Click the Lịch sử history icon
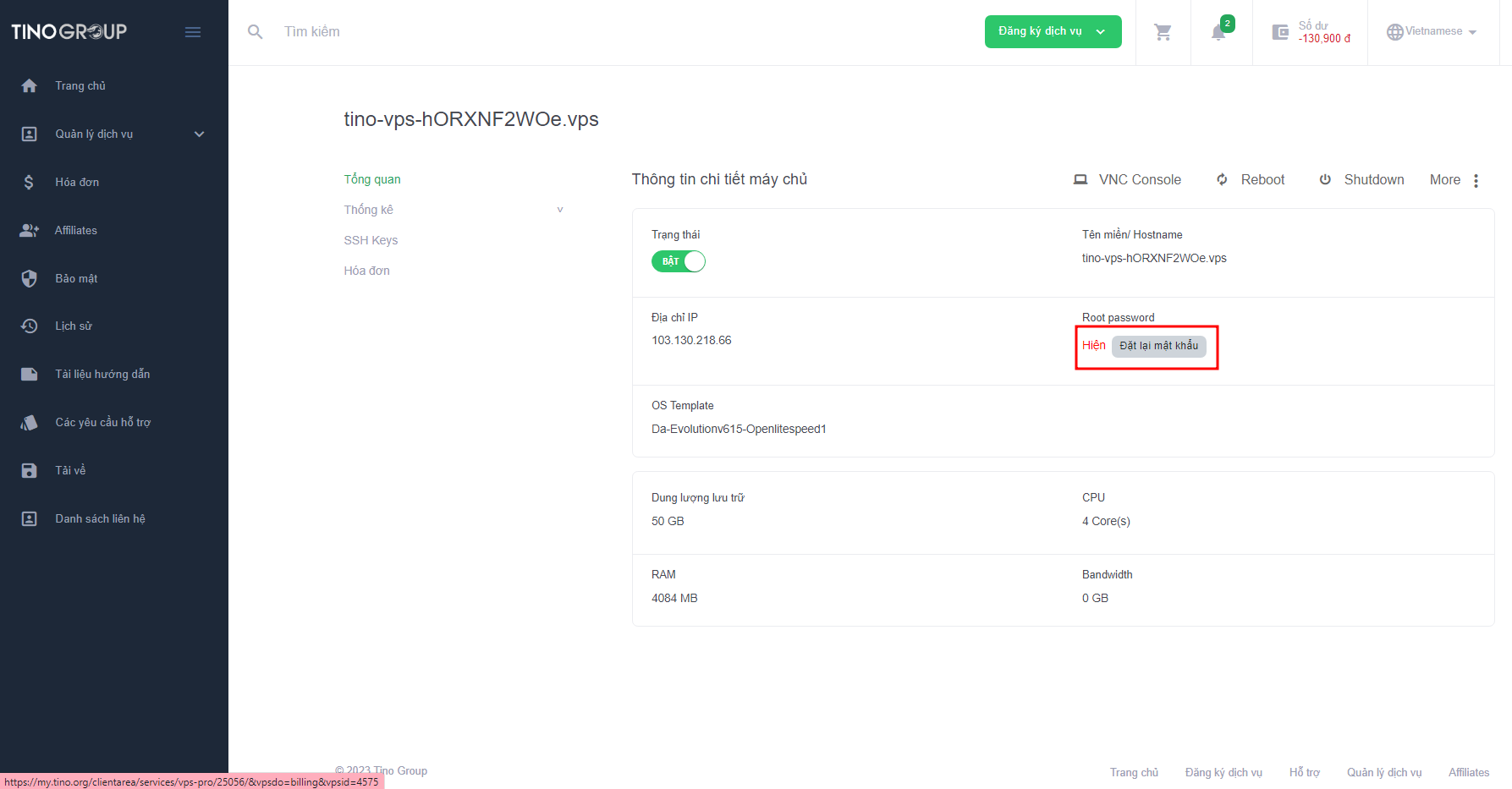Image resolution: width=1512 pixels, height=789 pixels. tap(30, 326)
